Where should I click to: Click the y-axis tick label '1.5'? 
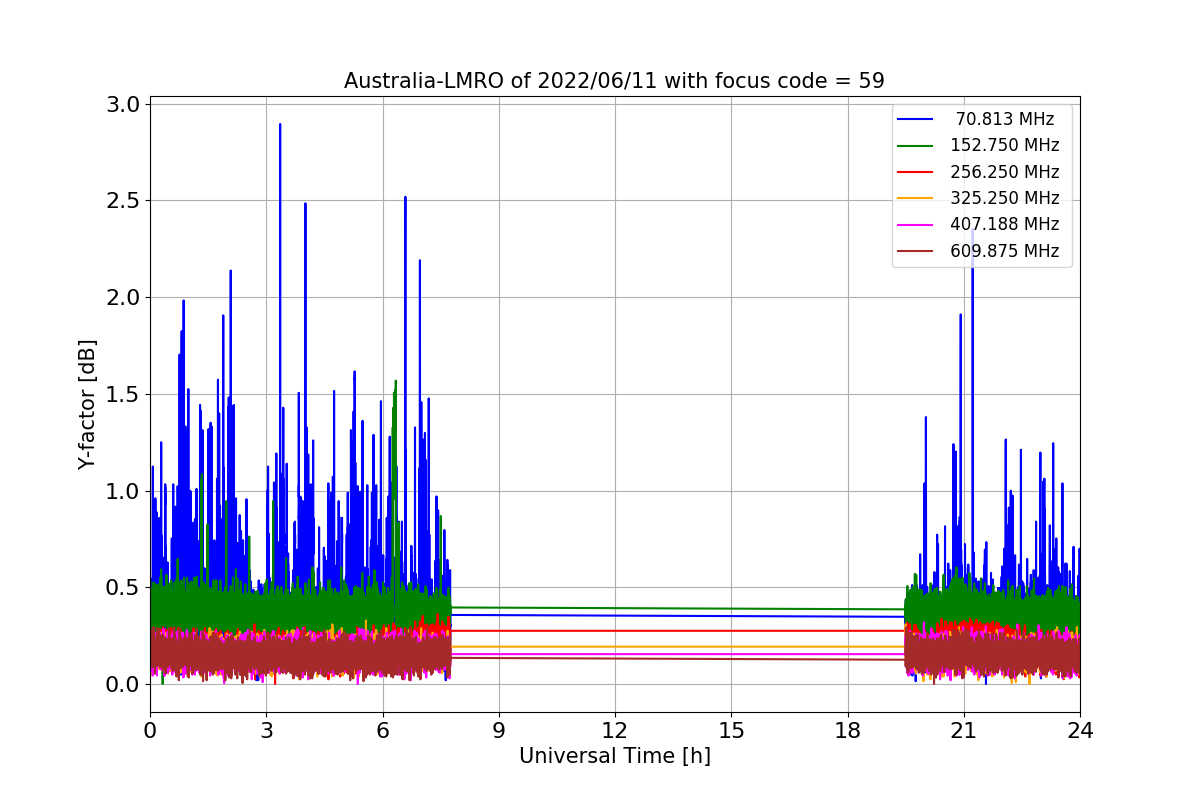tap(123, 394)
